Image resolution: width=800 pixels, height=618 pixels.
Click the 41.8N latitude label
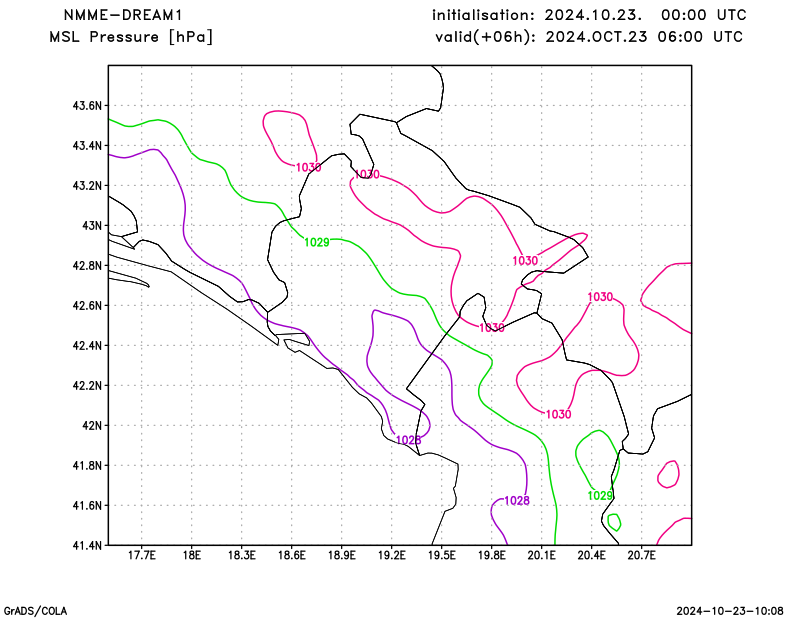pyautogui.click(x=87, y=465)
